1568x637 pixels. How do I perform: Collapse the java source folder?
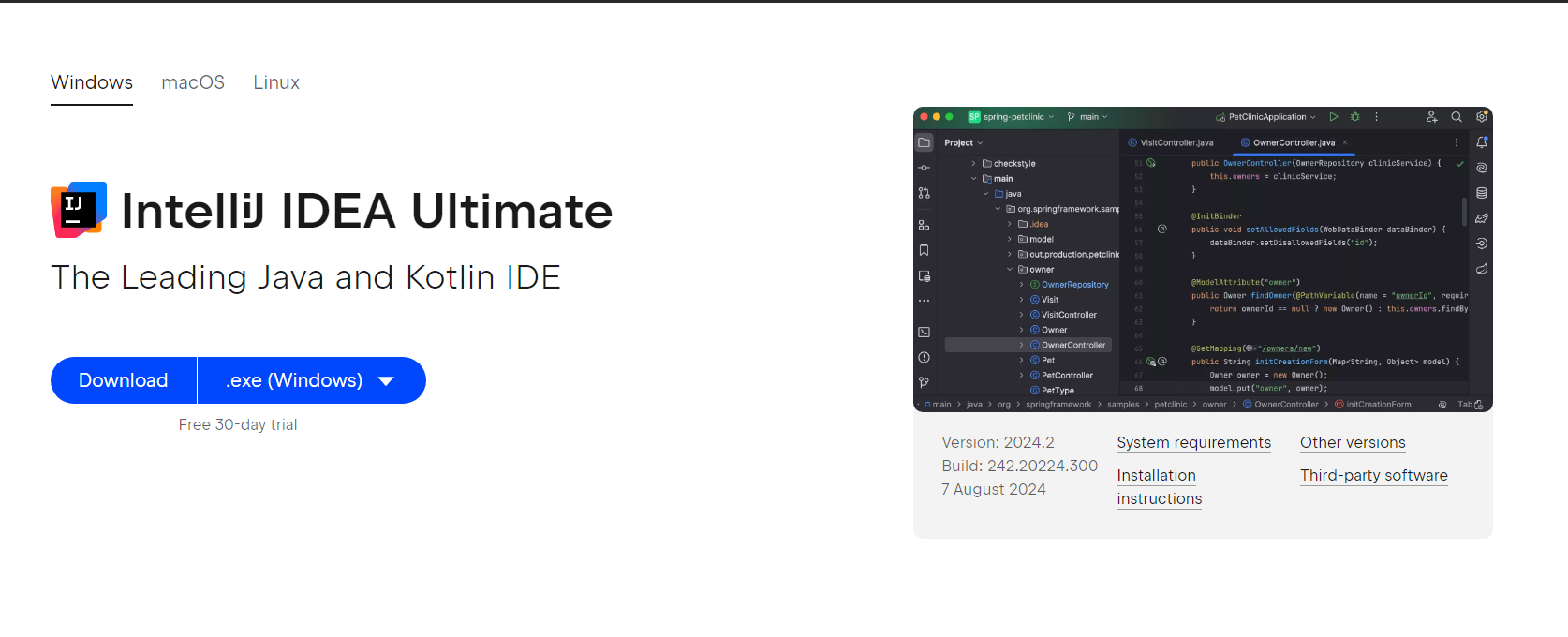(986, 194)
